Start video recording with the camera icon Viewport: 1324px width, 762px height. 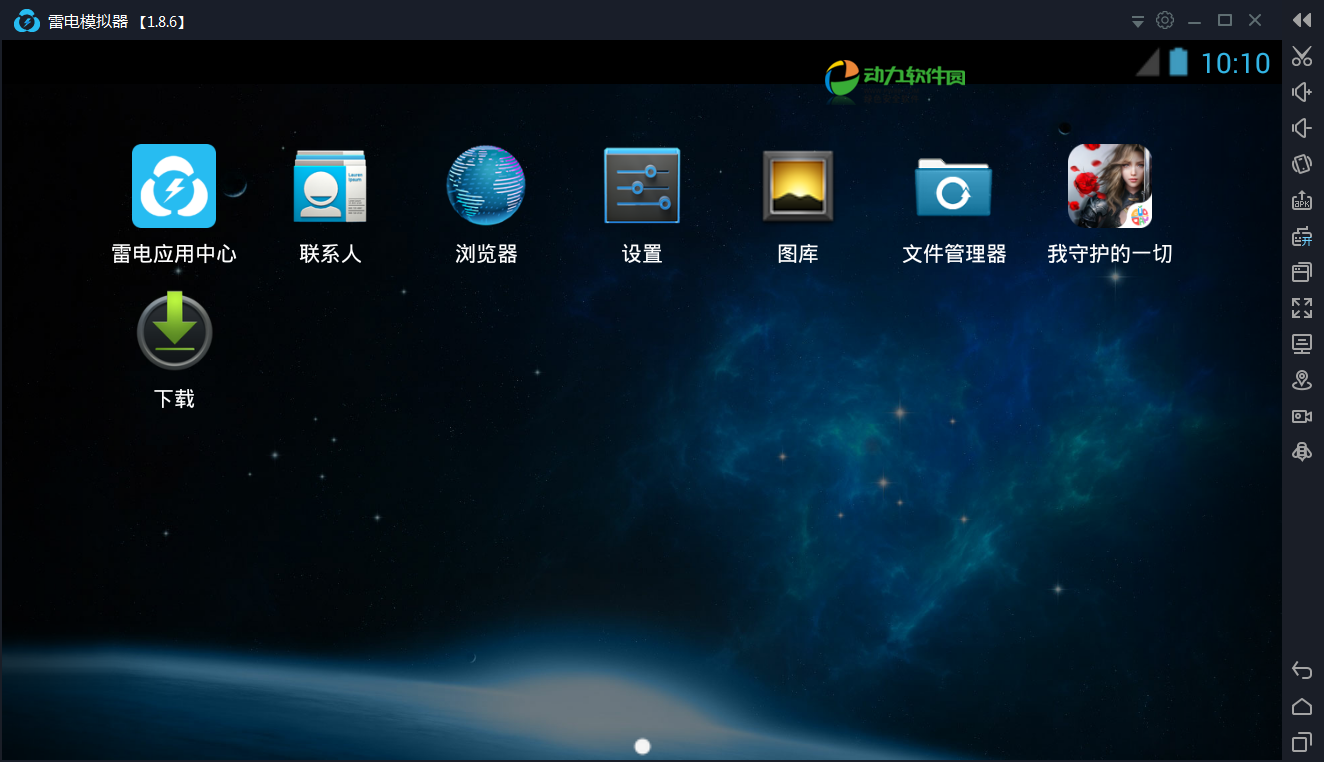click(x=1301, y=416)
